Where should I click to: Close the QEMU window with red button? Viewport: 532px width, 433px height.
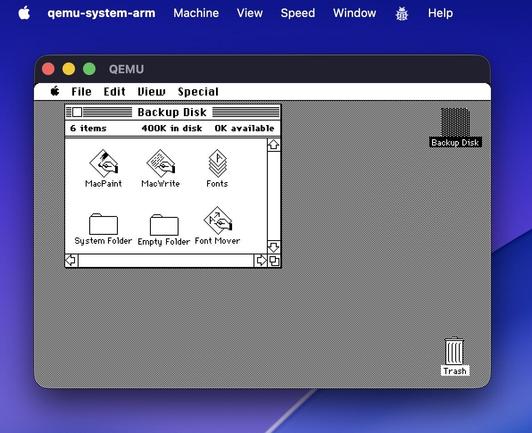pyautogui.click(x=48, y=69)
